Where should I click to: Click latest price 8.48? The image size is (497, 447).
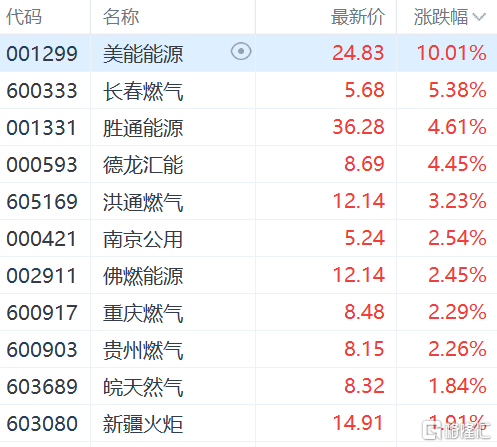point(364,312)
